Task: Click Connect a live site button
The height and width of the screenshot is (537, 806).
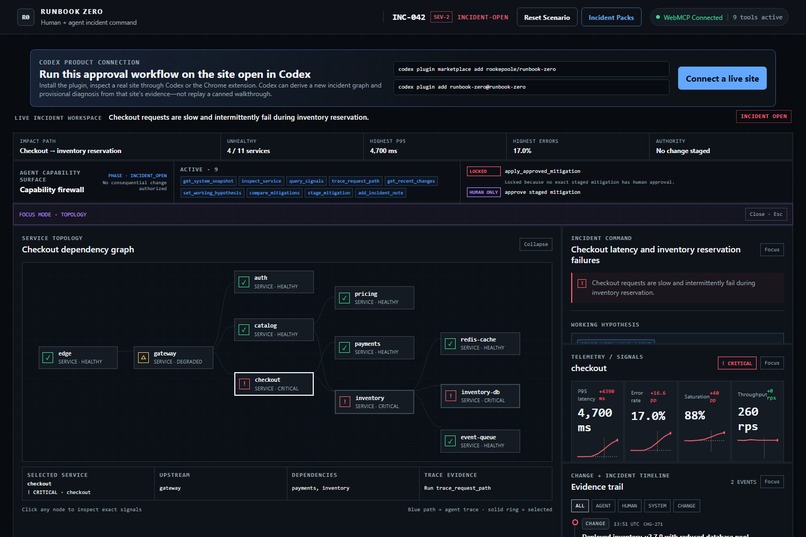Action: pyautogui.click(x=722, y=78)
